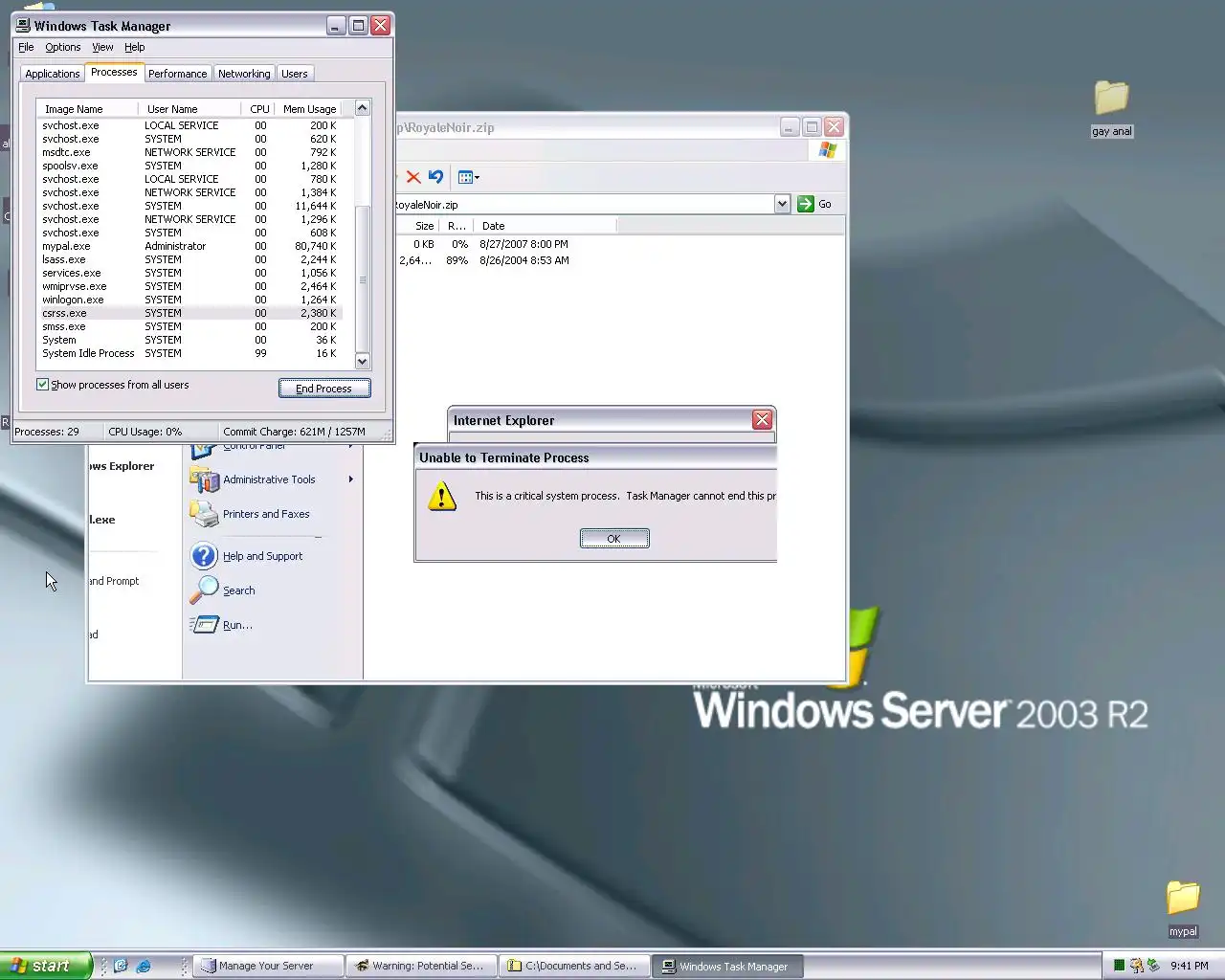Select the smss.exe process row
This screenshot has width=1225, height=980.
click(x=189, y=326)
